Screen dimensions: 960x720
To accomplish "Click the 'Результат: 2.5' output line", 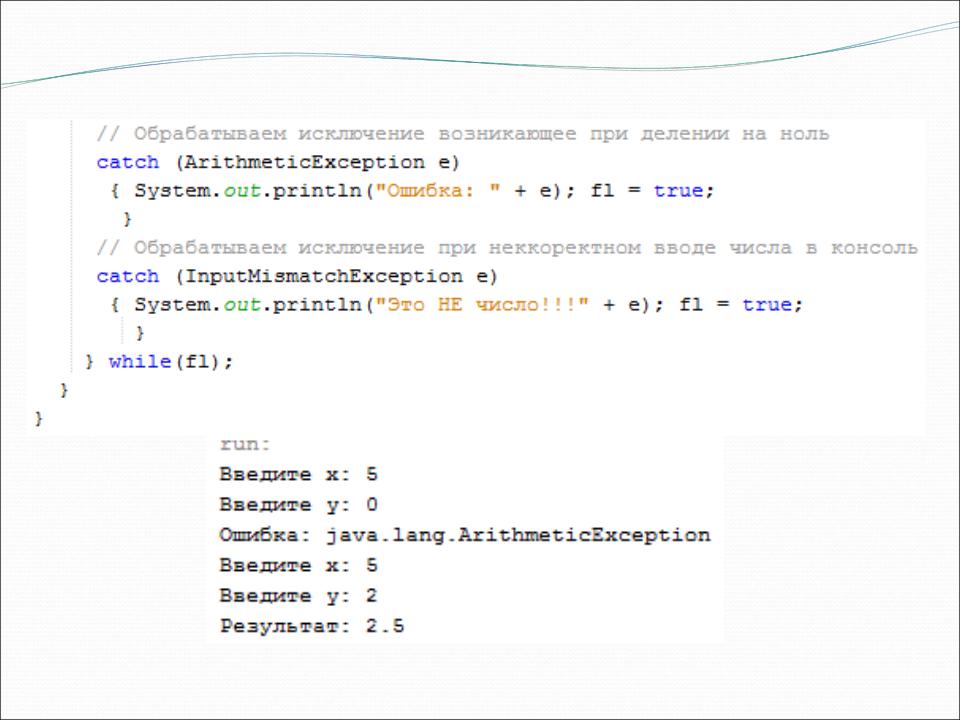I will pos(312,626).
